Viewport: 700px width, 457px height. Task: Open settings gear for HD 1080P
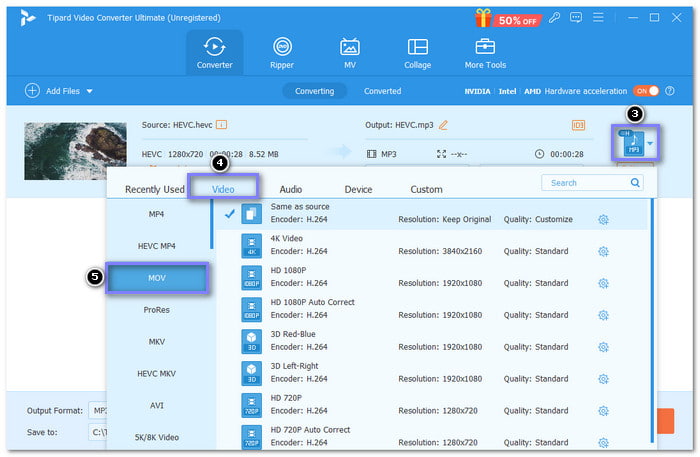[x=603, y=283]
